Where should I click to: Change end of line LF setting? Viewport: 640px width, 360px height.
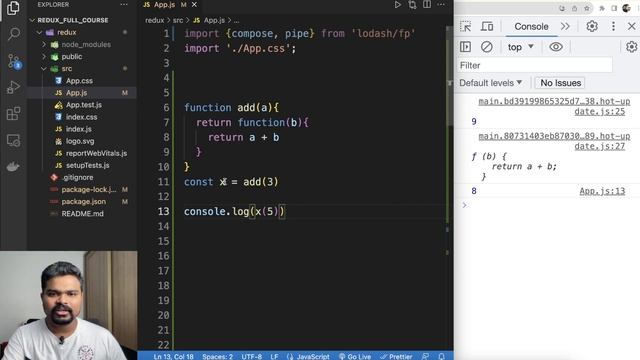tap(274, 356)
